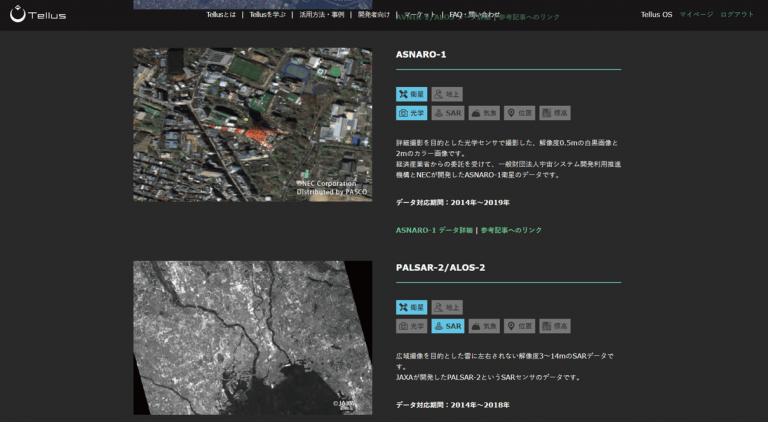Click the PALSAR-2 位置 tag
768x422 pixels.
(x=519, y=326)
